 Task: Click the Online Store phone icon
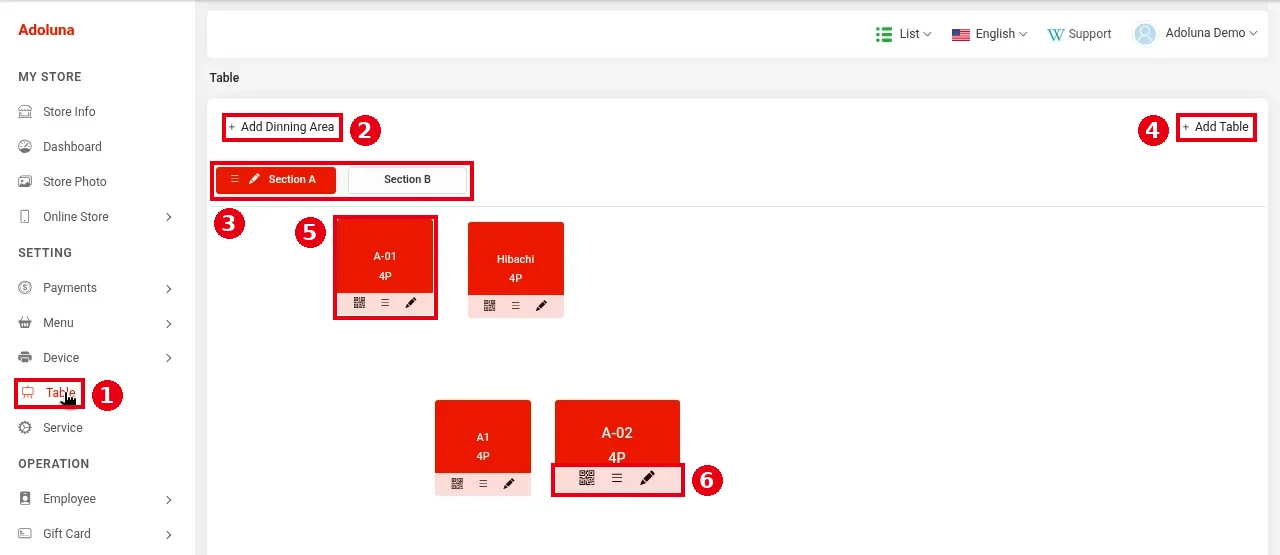click(25, 217)
